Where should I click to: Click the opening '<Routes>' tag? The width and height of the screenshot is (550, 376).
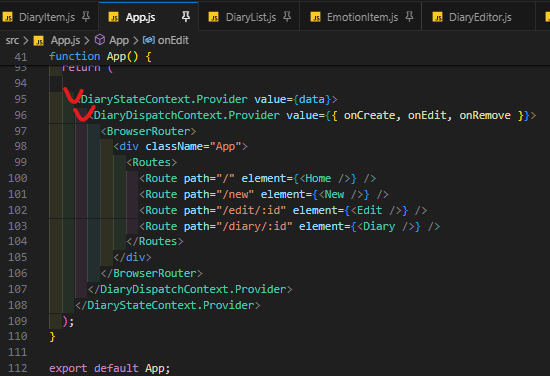(x=152, y=162)
